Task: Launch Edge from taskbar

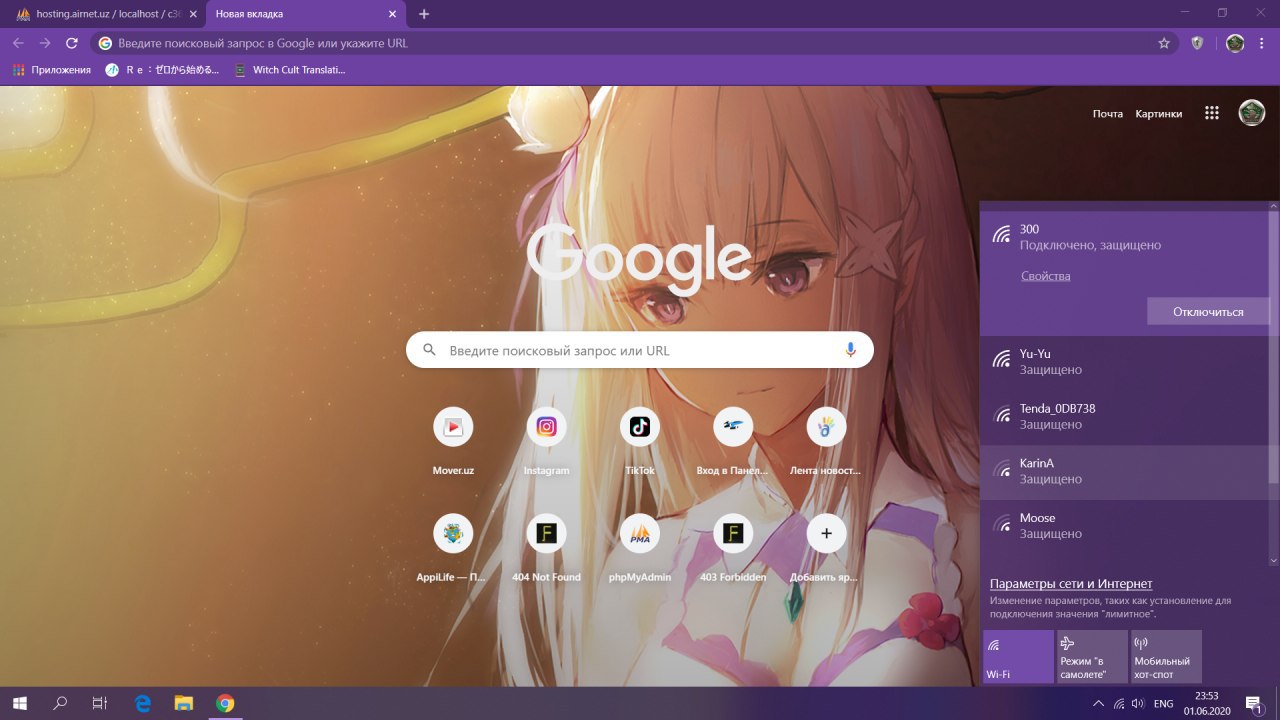Action: tap(142, 703)
